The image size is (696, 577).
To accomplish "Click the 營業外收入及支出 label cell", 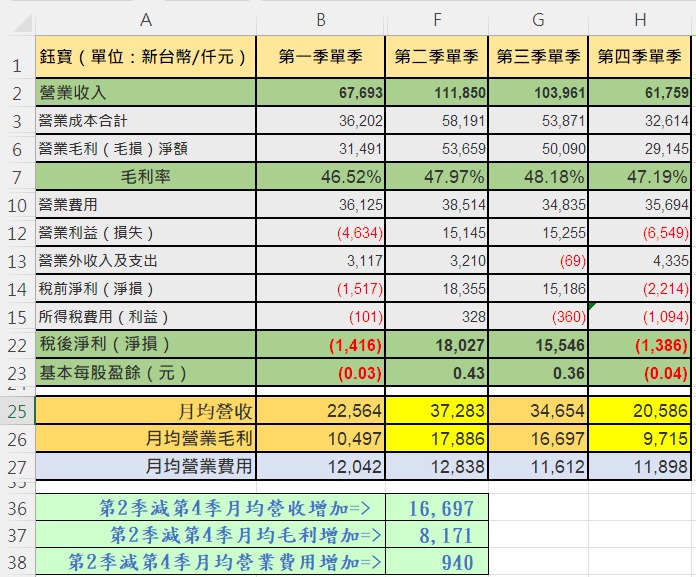I will [x=146, y=261].
